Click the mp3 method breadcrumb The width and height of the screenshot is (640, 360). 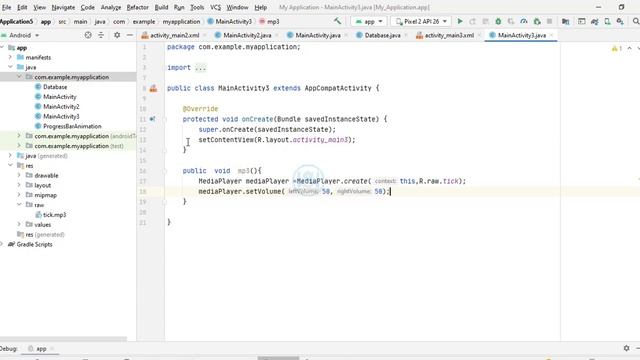click(x=269, y=22)
